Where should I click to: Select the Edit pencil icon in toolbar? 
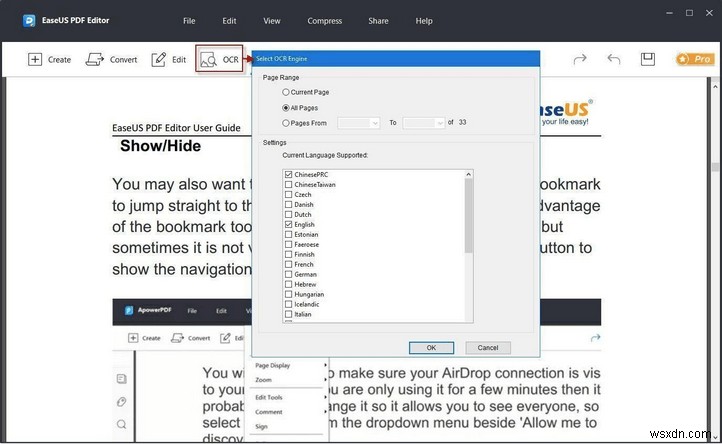click(159, 59)
